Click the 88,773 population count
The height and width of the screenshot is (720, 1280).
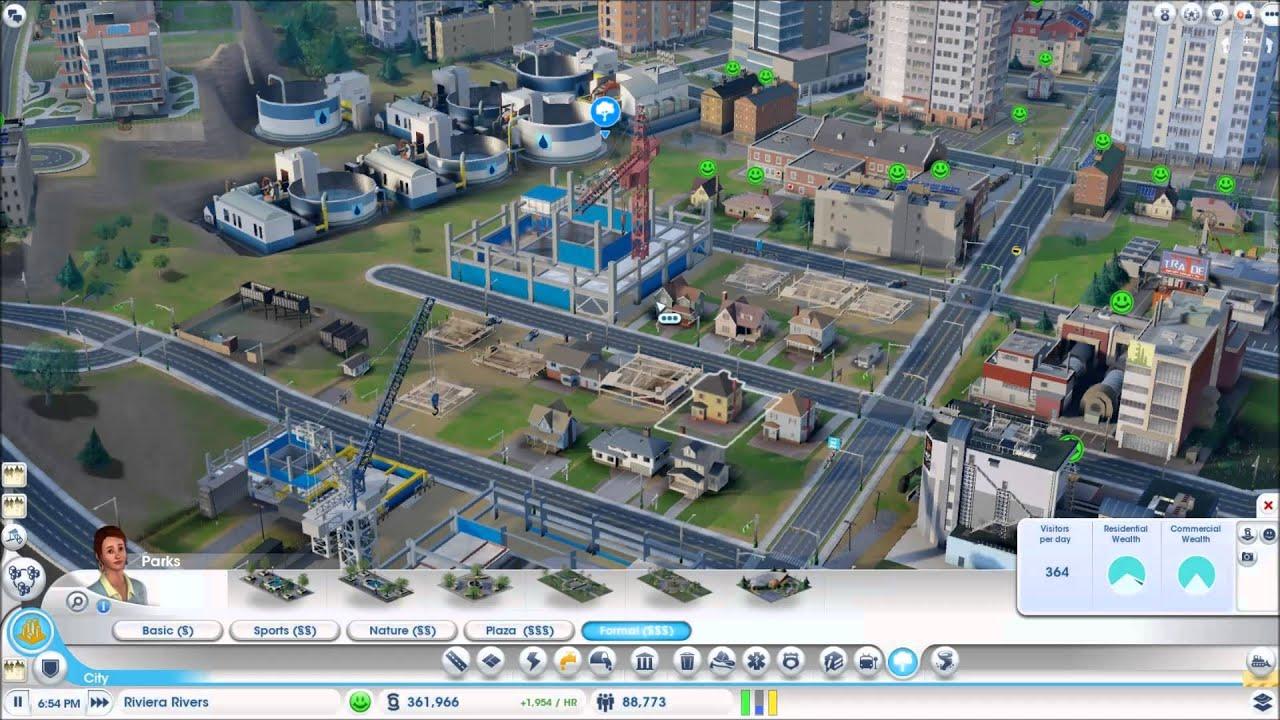click(x=644, y=702)
